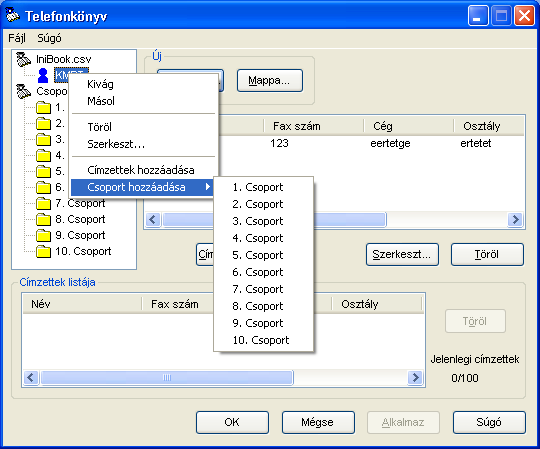
Task: Click the folder icon of 7. Csoport
Action: coord(43,203)
